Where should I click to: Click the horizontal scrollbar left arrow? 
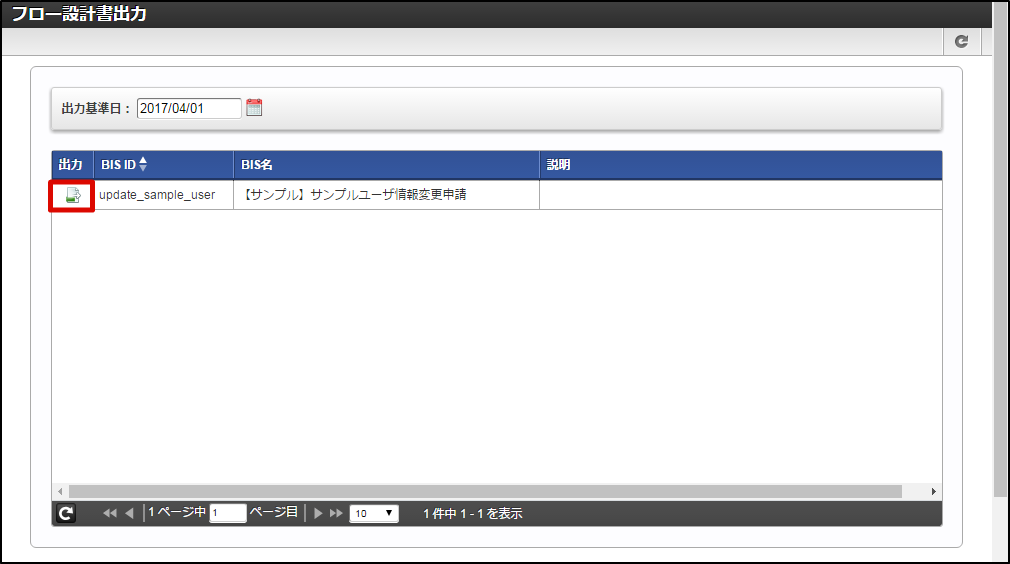point(60,491)
